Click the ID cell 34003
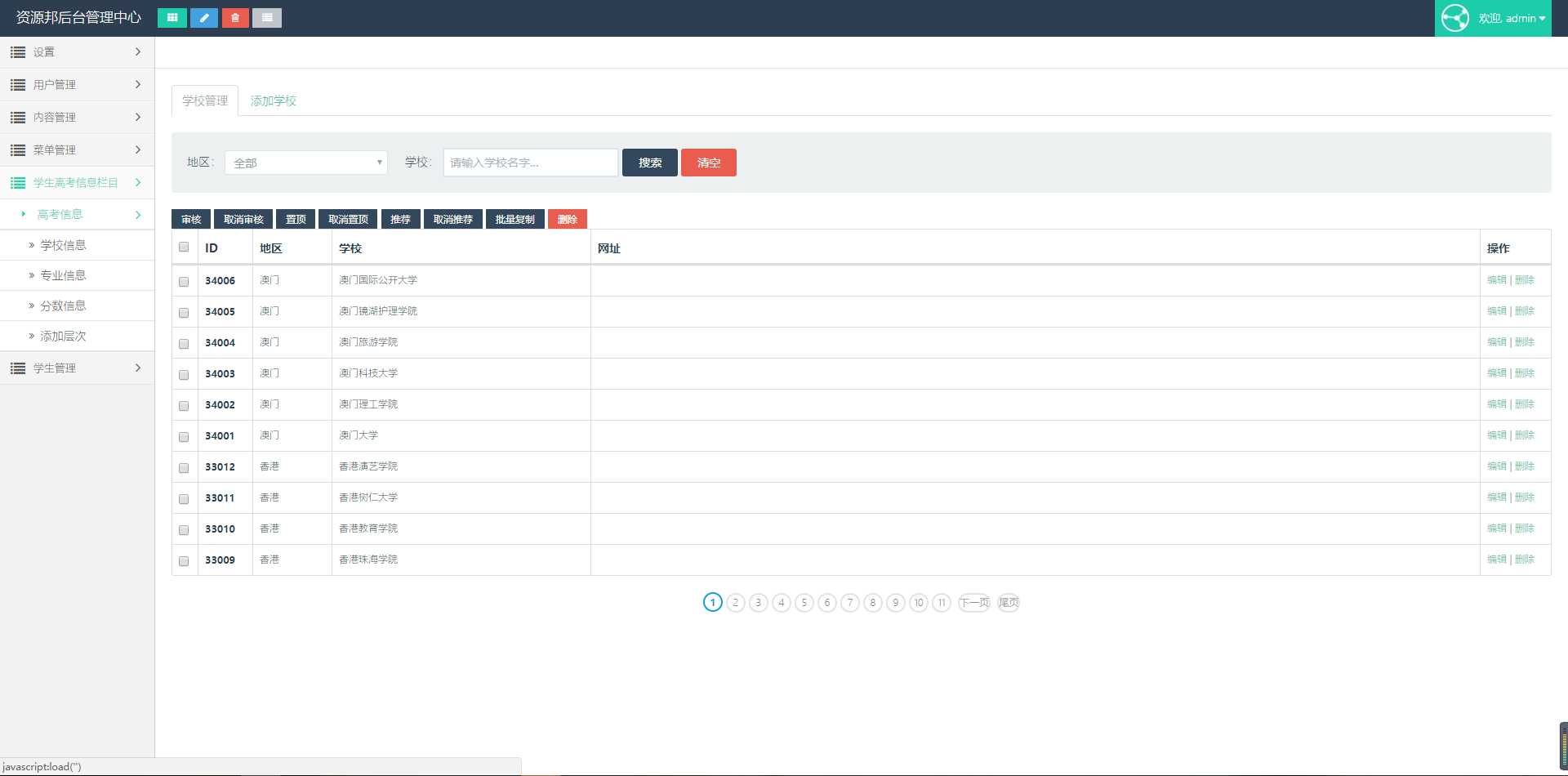 click(x=220, y=374)
